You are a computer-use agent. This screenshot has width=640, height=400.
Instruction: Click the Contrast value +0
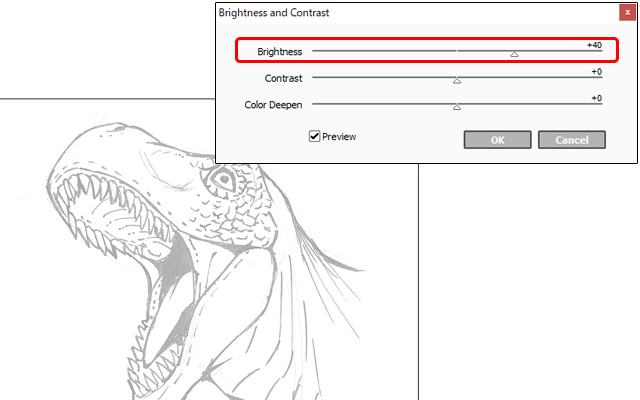click(x=596, y=71)
